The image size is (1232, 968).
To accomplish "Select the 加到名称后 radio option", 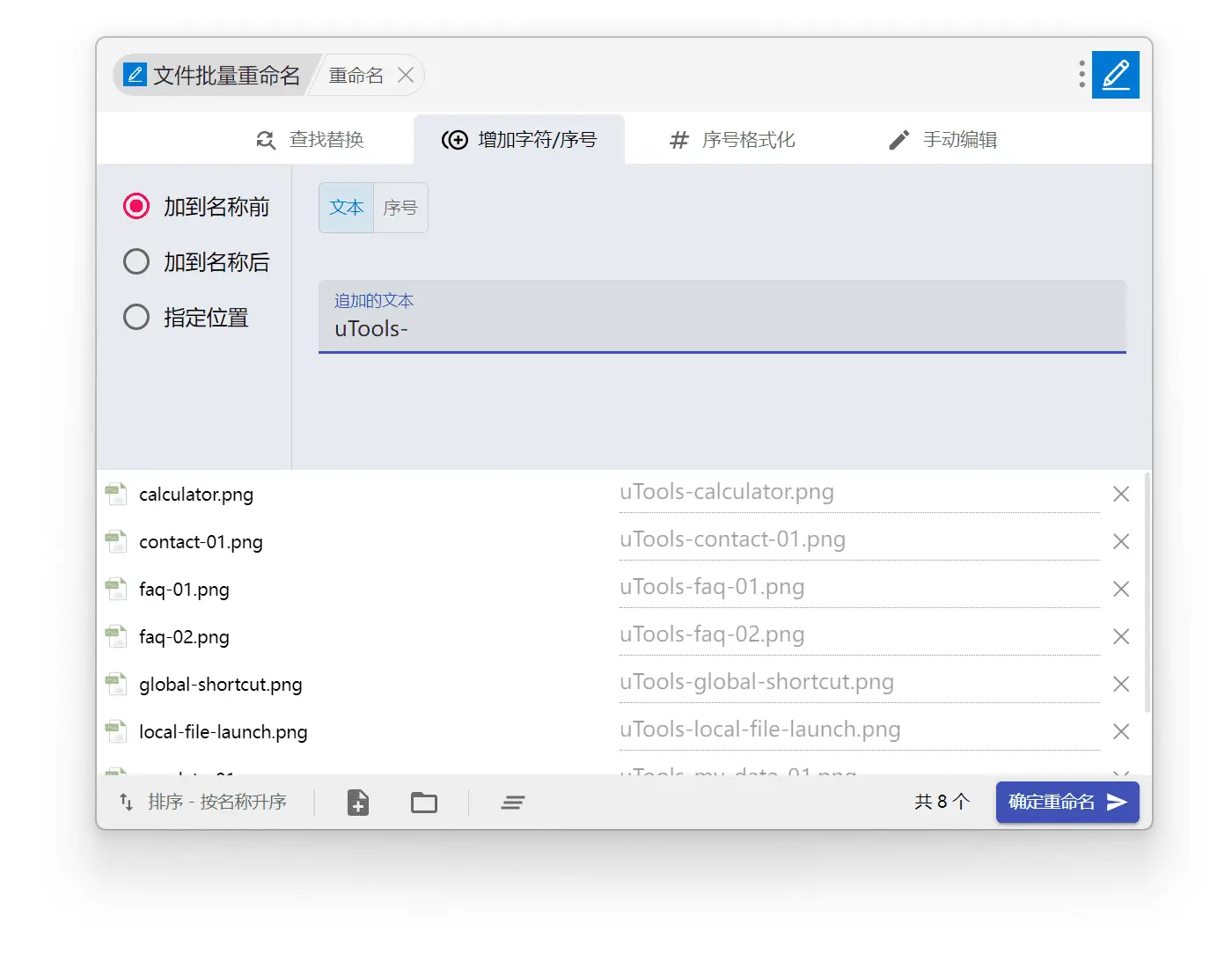I will pos(136,262).
